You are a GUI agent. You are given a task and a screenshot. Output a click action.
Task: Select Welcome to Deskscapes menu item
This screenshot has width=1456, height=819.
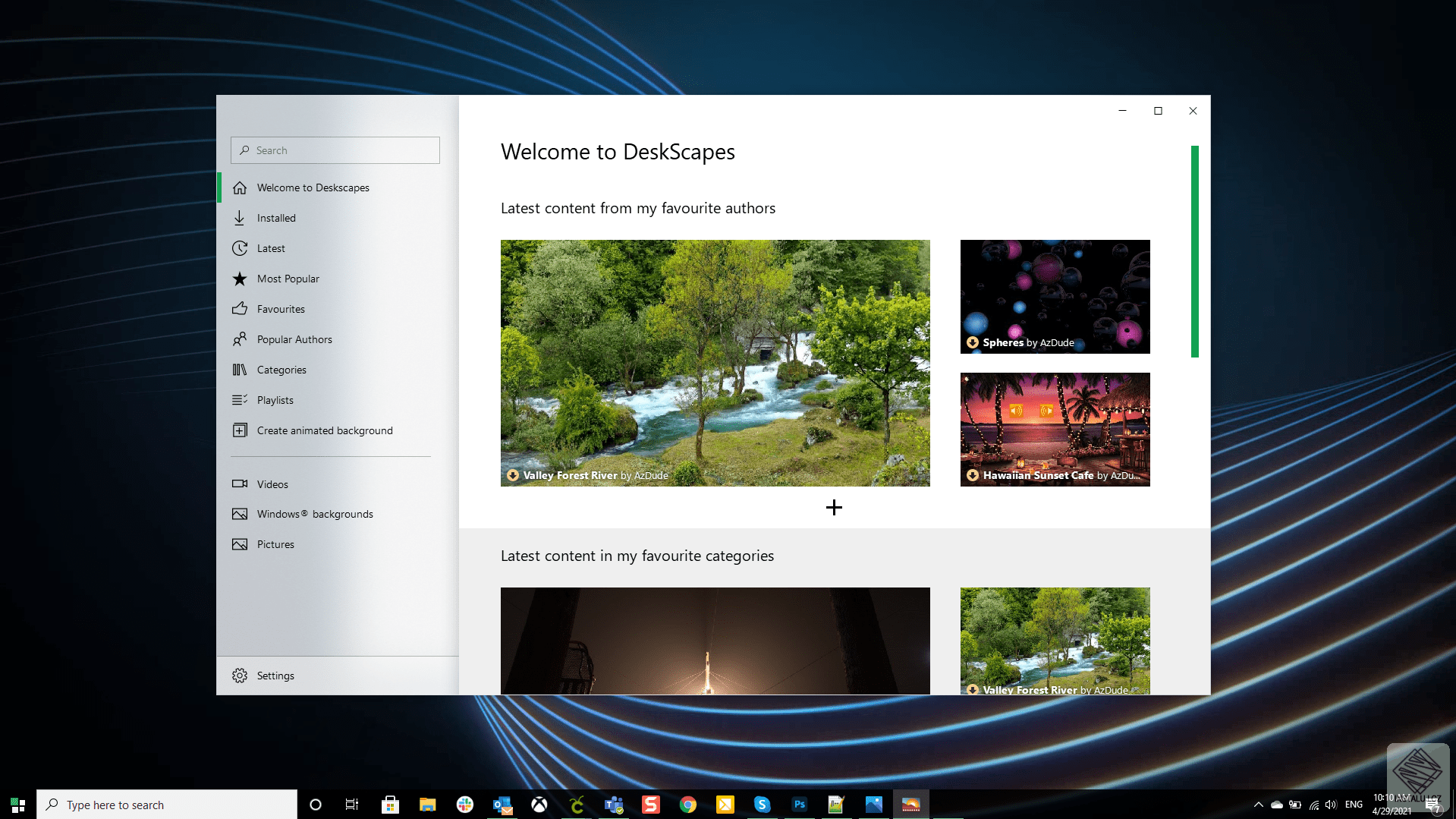click(313, 187)
